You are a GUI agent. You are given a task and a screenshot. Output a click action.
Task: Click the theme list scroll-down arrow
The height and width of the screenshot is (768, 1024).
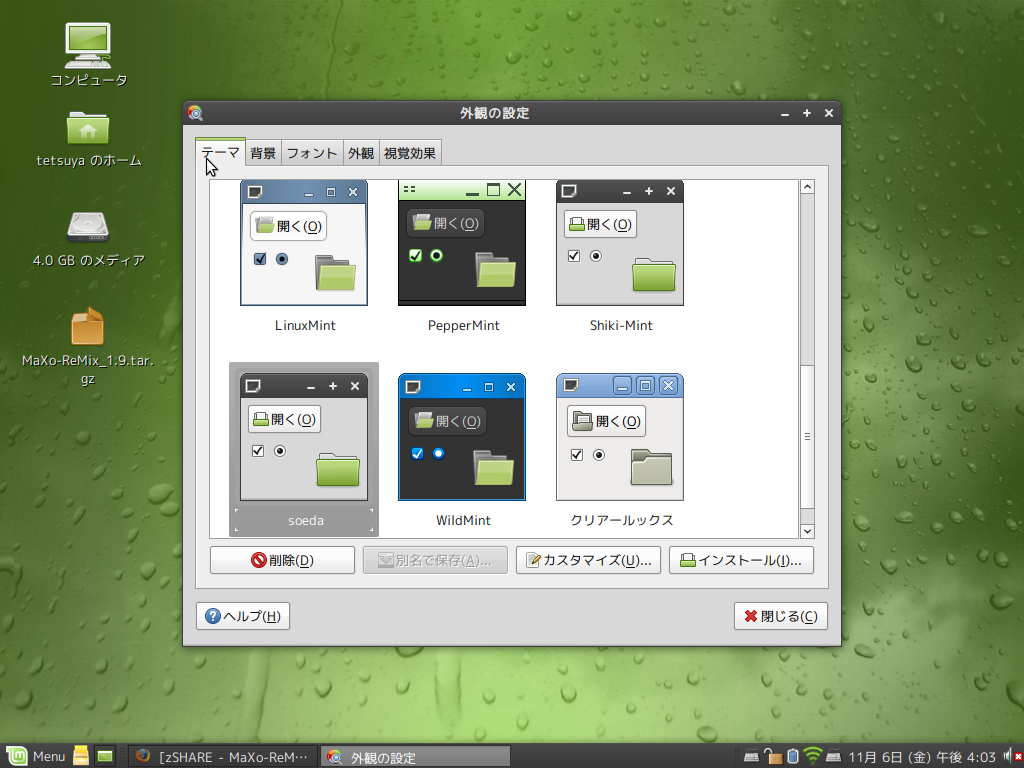(x=807, y=531)
